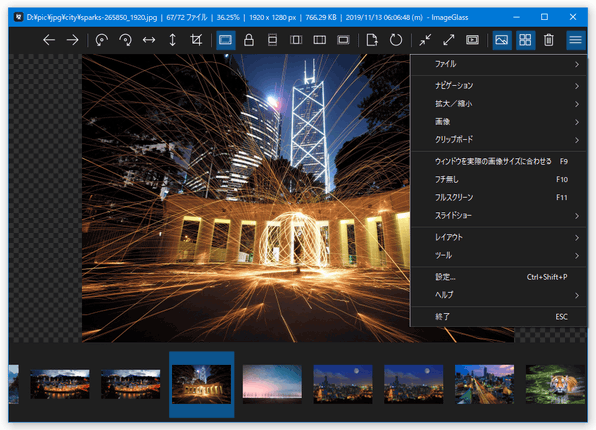Image resolution: width=596 pixels, height=430 pixels.
Task: Click フチ無し frameless option
Action: click(x=499, y=179)
